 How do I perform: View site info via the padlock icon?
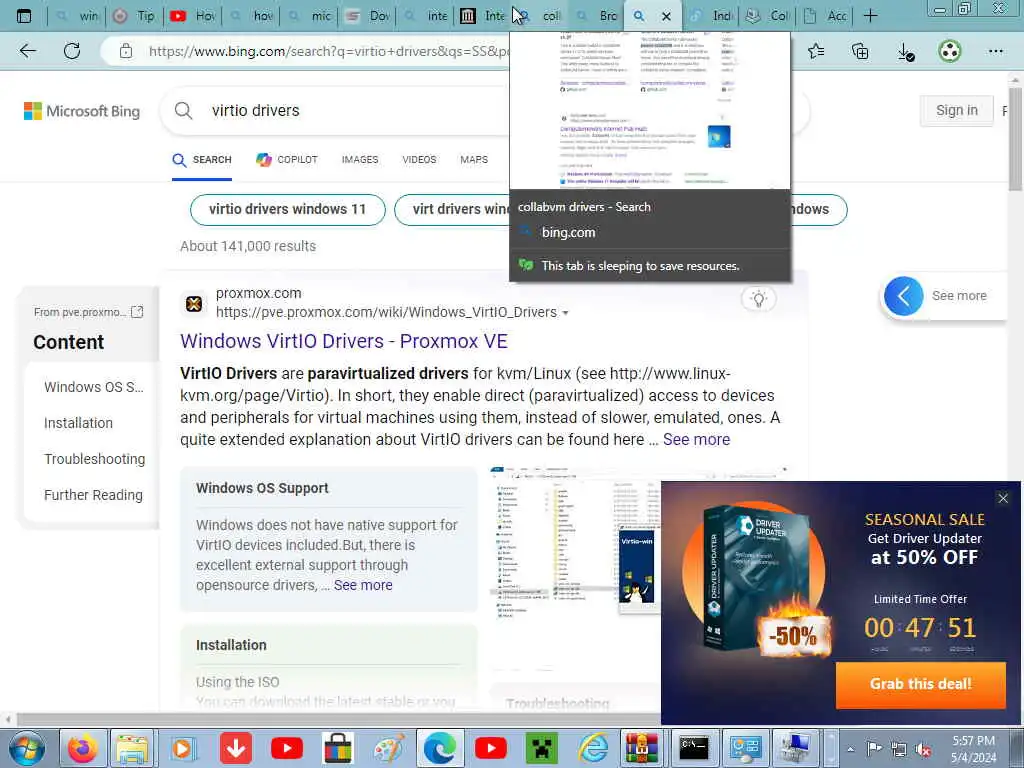point(126,51)
